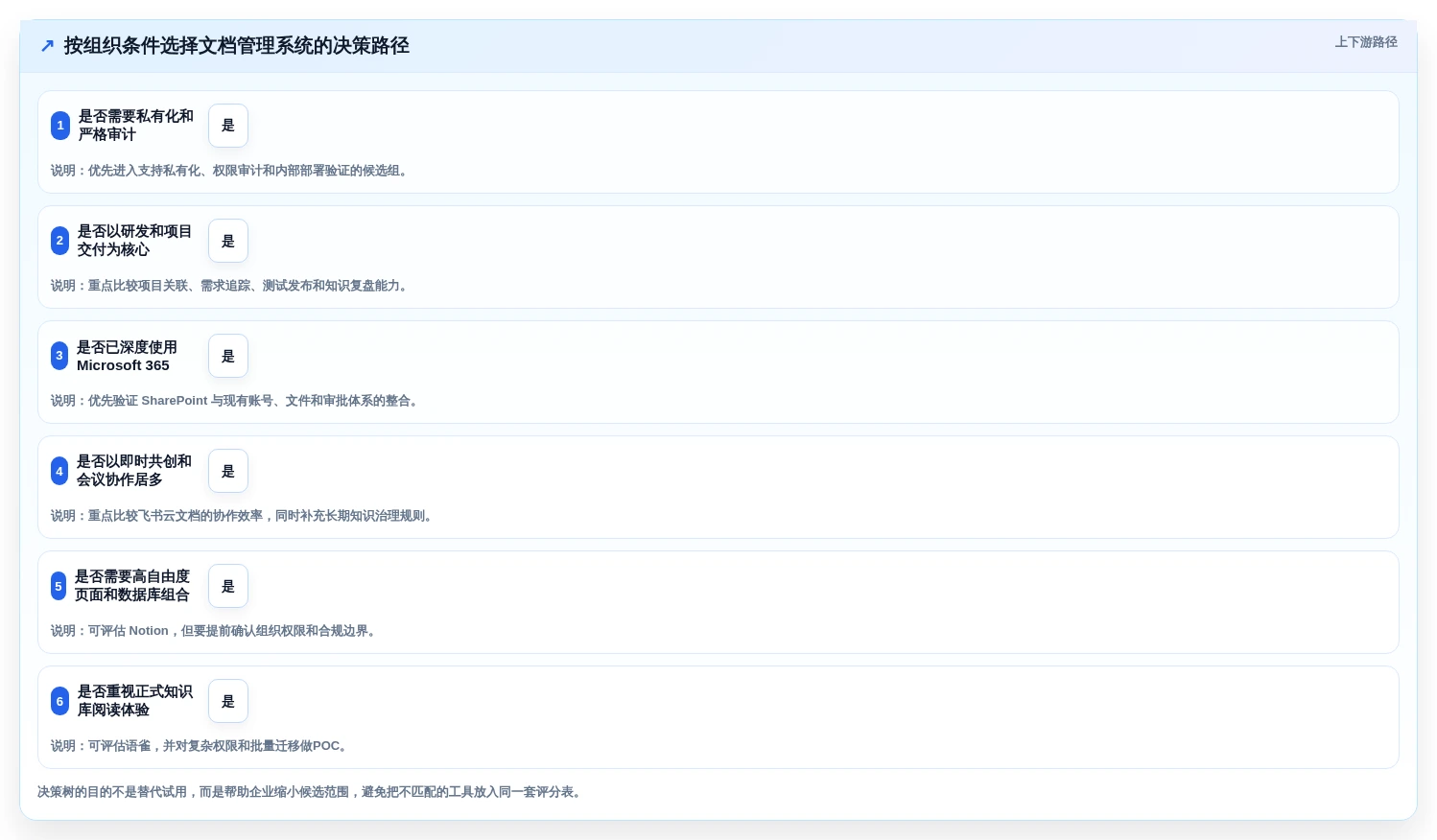This screenshot has width=1437, height=840.
Task: Select question text 是否需要高自由度页面和数据库组合
Action: point(132,586)
